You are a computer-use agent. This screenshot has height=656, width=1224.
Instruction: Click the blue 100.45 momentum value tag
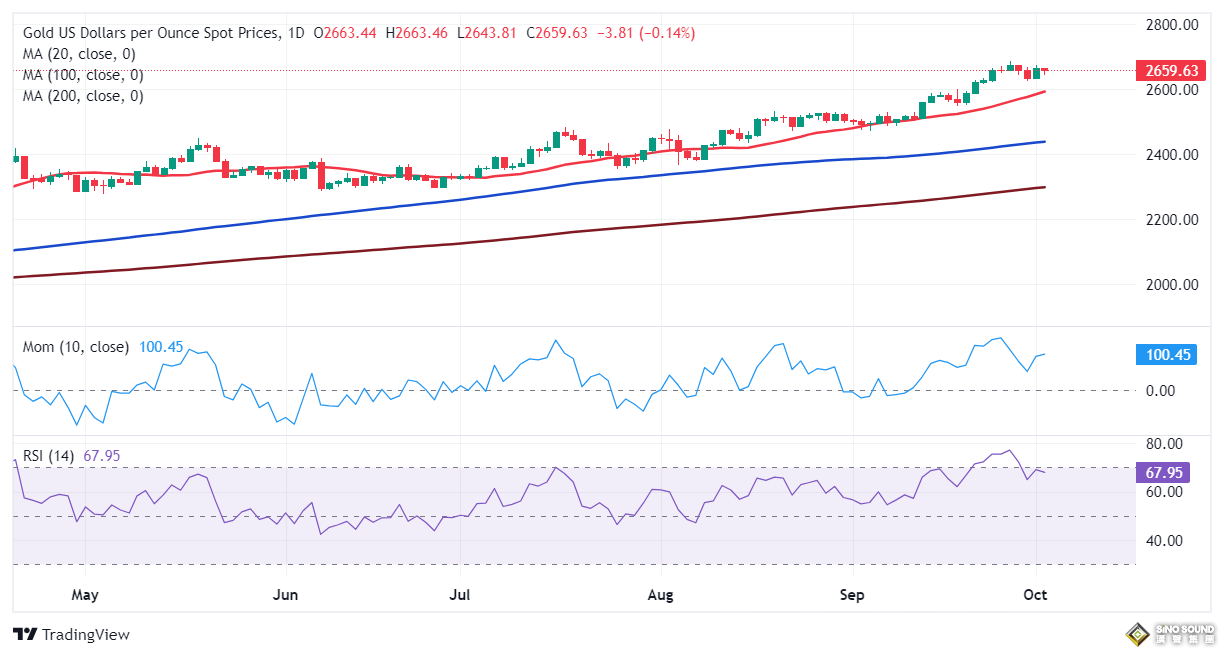click(x=1166, y=355)
